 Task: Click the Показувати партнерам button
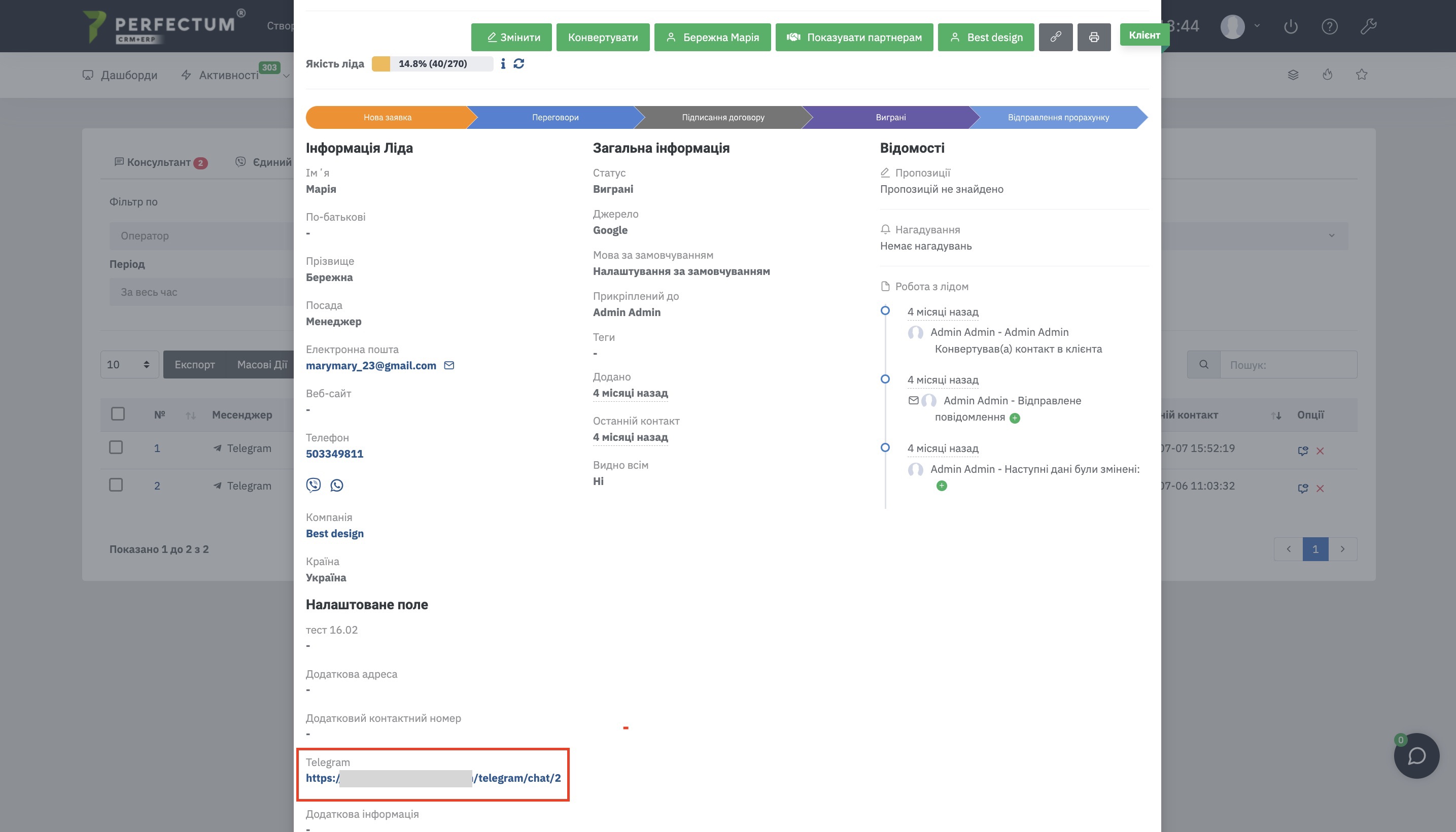pos(854,37)
